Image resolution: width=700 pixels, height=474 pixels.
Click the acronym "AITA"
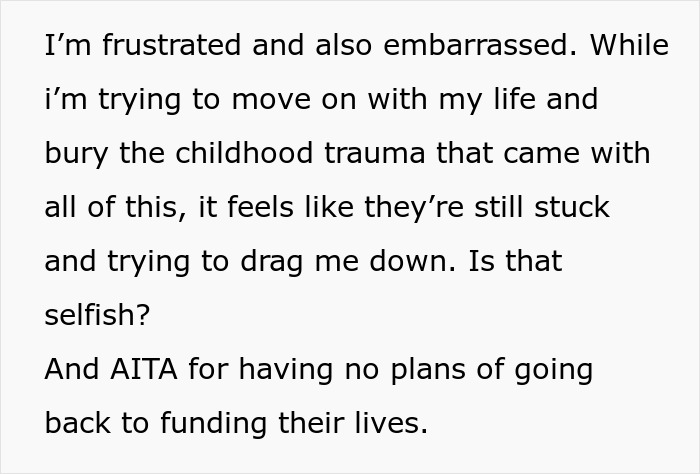pos(144,370)
